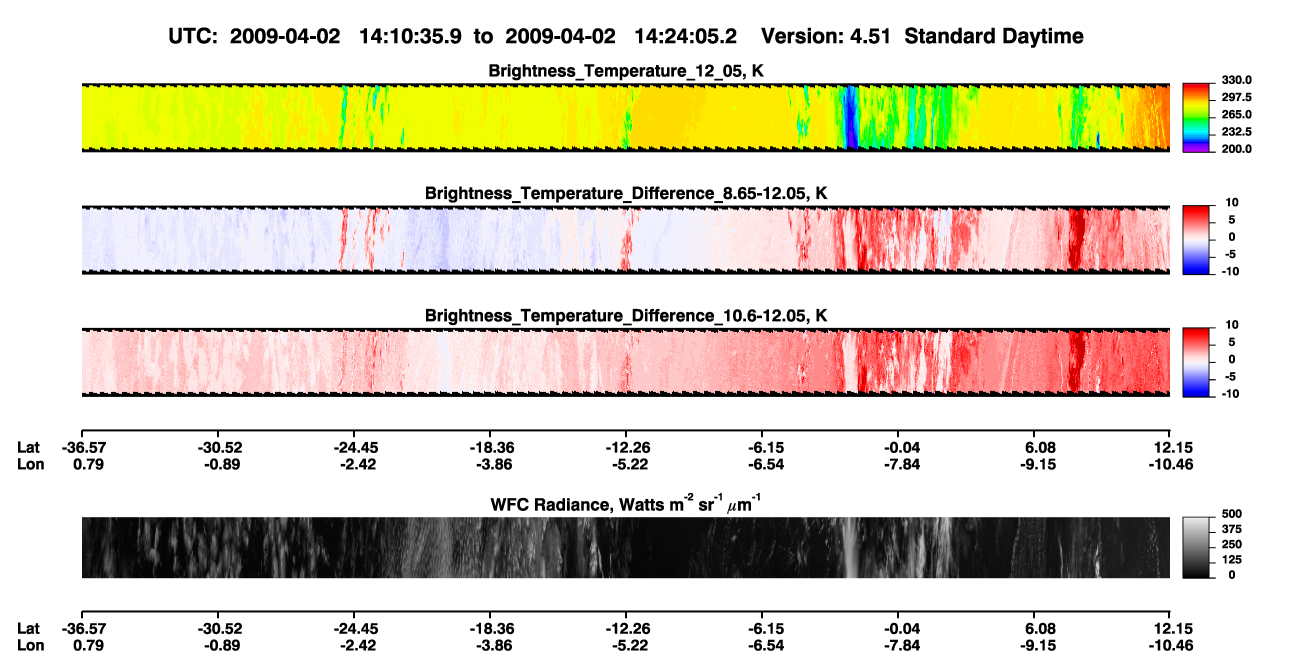Click the 8.65-12.05 temperature difference image strip
The width and height of the screenshot is (1300, 667).
(625, 240)
